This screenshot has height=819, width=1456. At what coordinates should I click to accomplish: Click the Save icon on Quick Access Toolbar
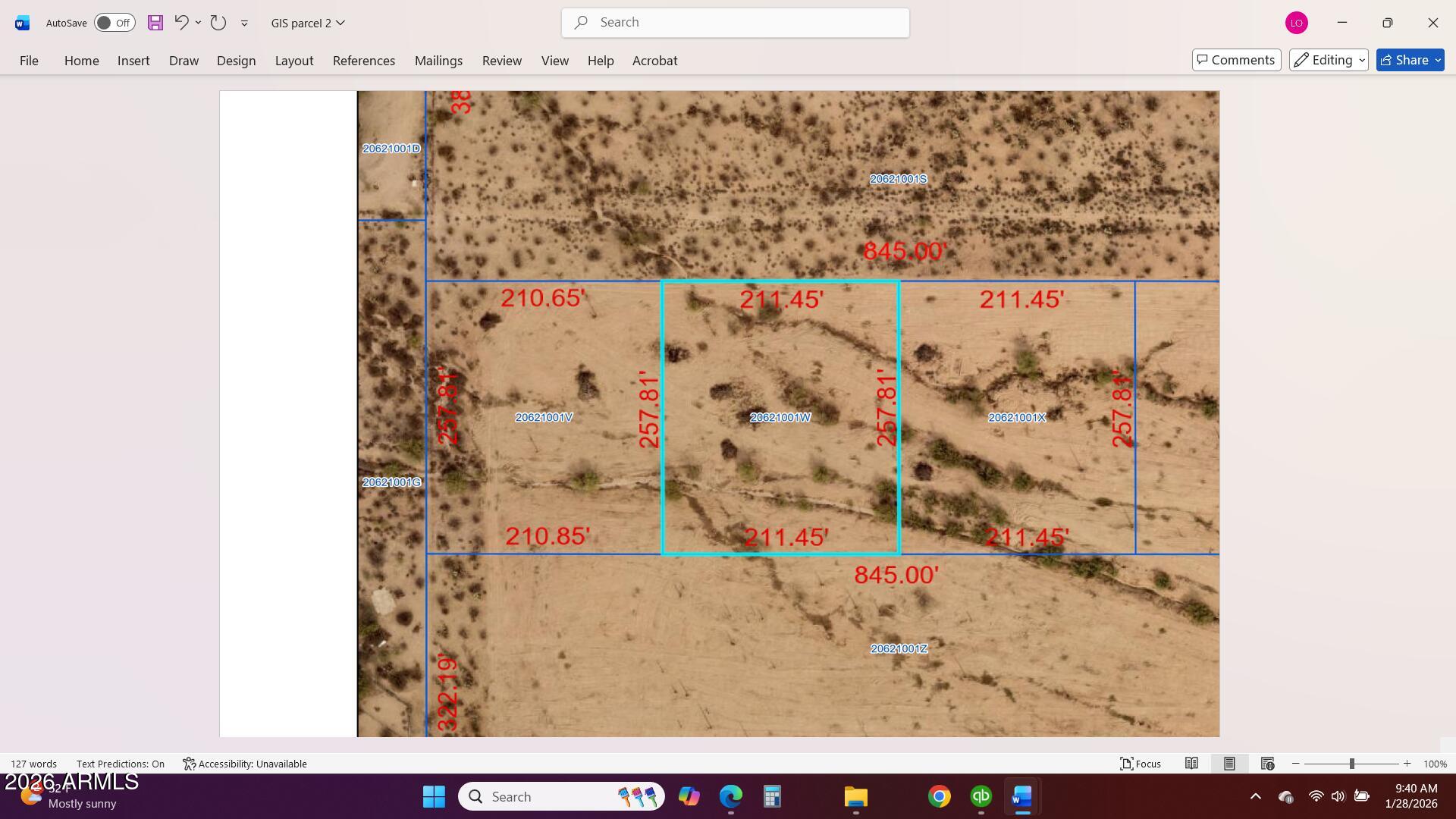pos(155,22)
